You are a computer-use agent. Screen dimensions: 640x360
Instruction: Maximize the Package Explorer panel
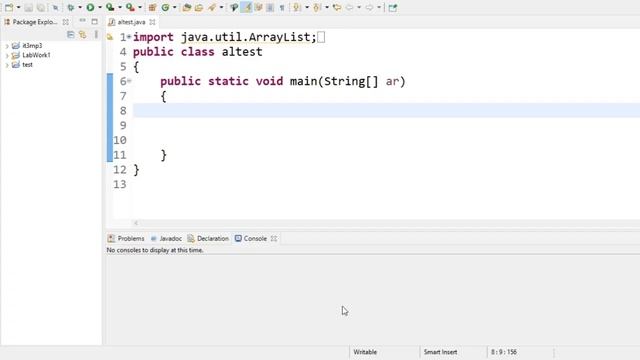(x=95, y=21)
